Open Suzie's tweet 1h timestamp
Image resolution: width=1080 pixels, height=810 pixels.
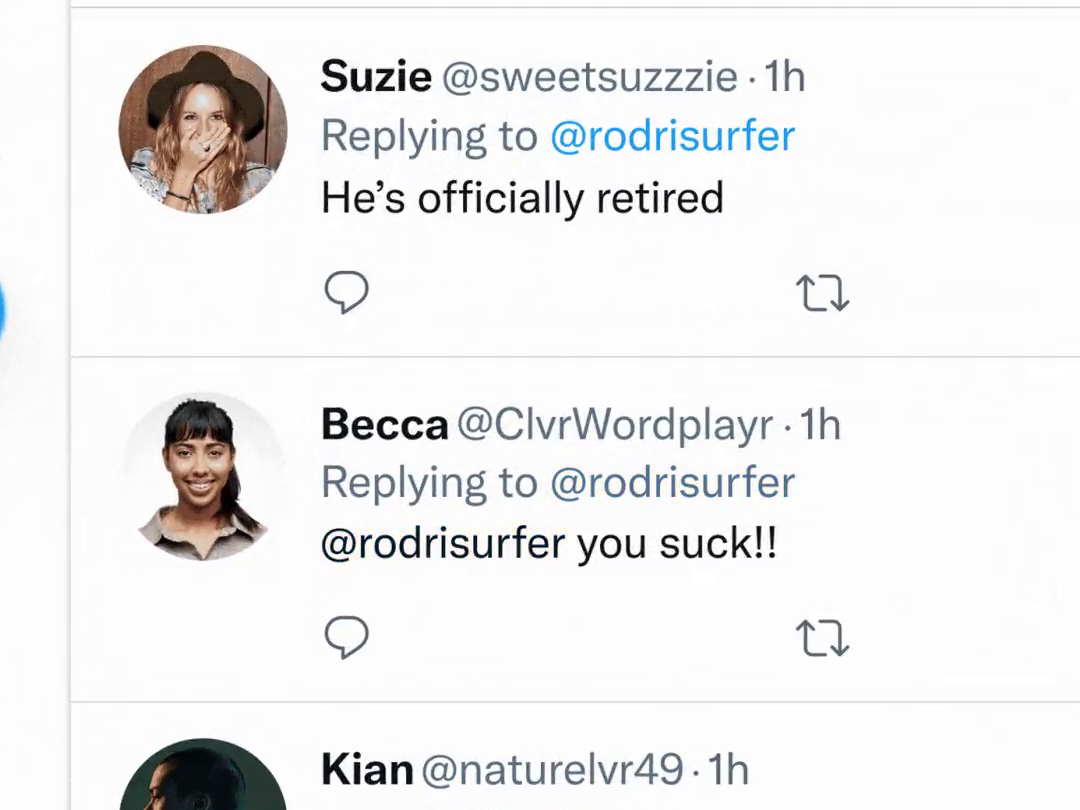tap(785, 77)
